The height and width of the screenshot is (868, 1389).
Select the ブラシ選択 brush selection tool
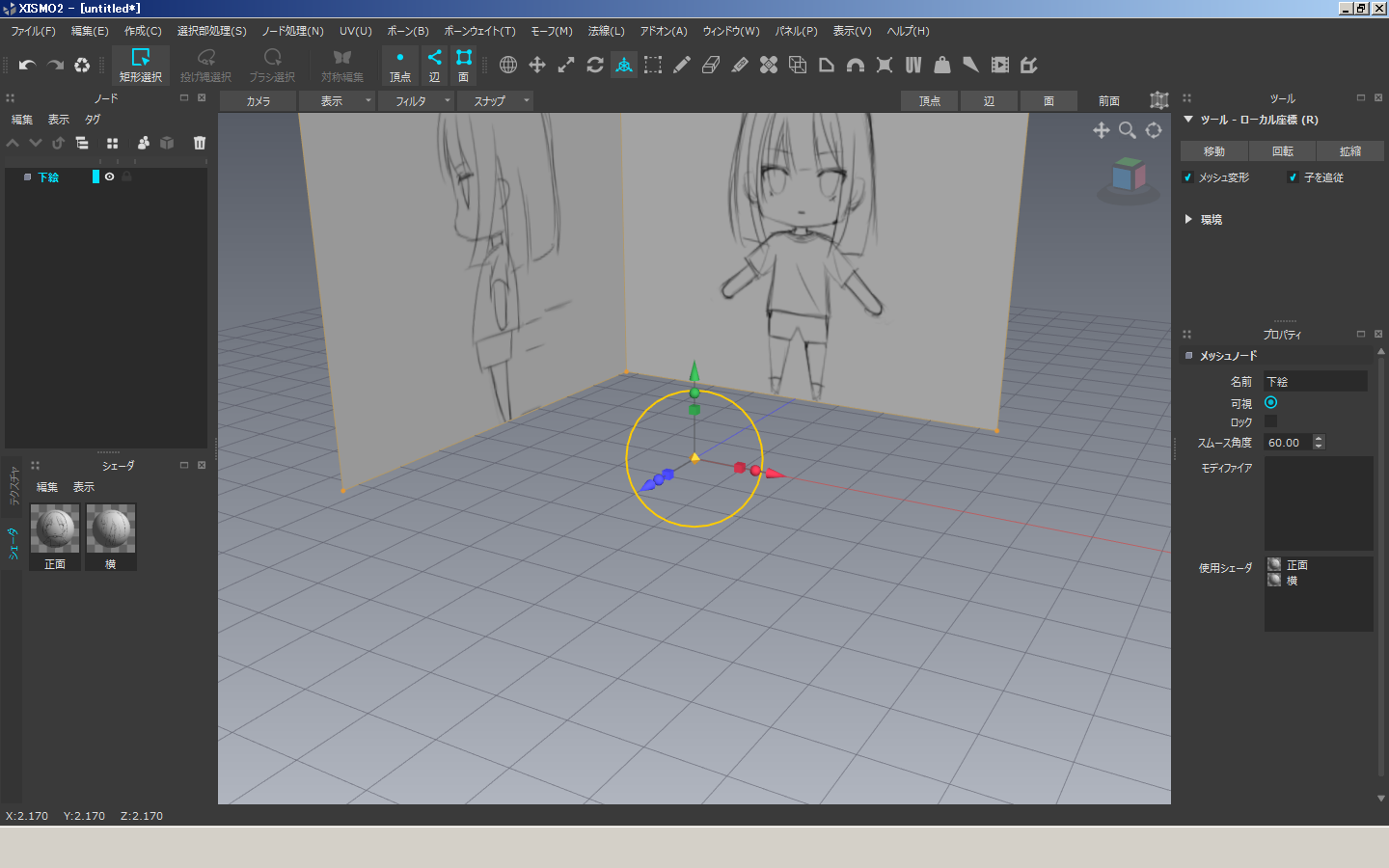click(272, 66)
